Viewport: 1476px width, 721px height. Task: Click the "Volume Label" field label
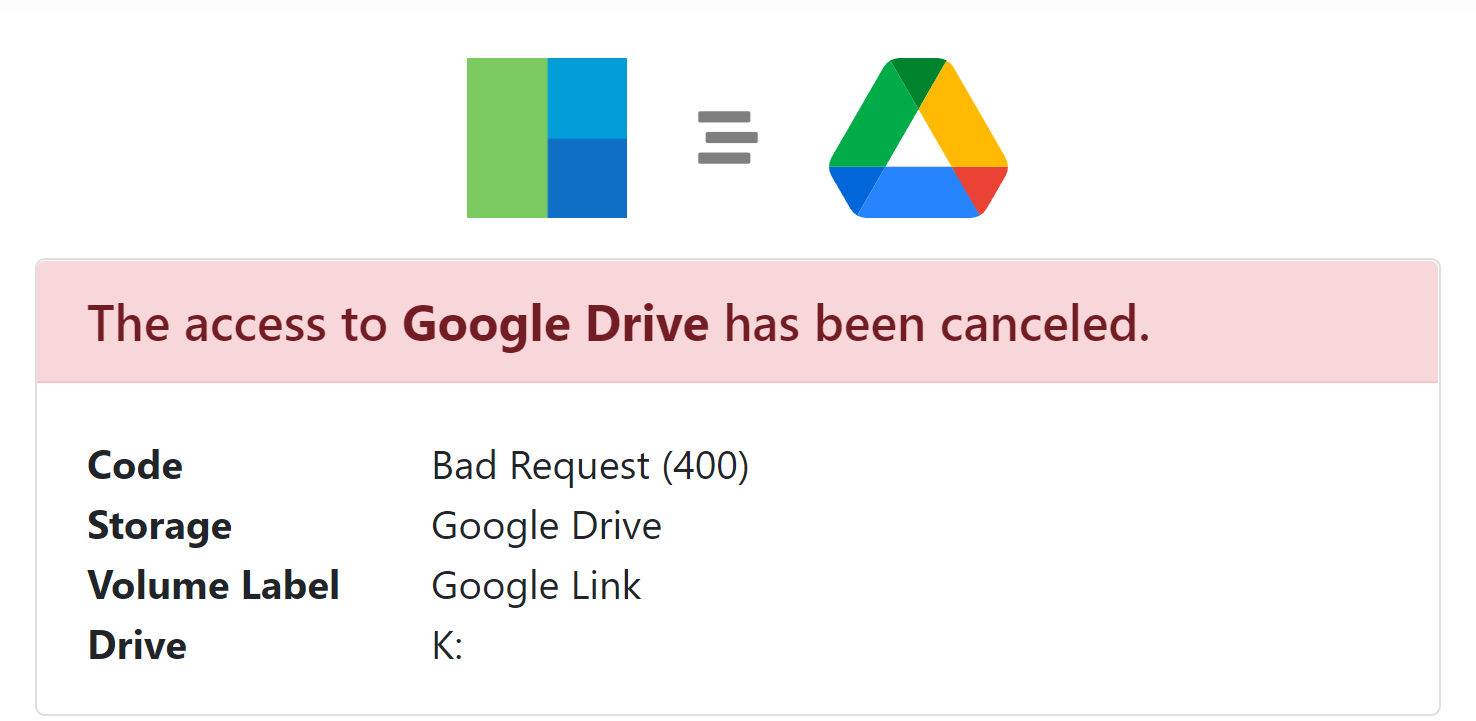214,586
